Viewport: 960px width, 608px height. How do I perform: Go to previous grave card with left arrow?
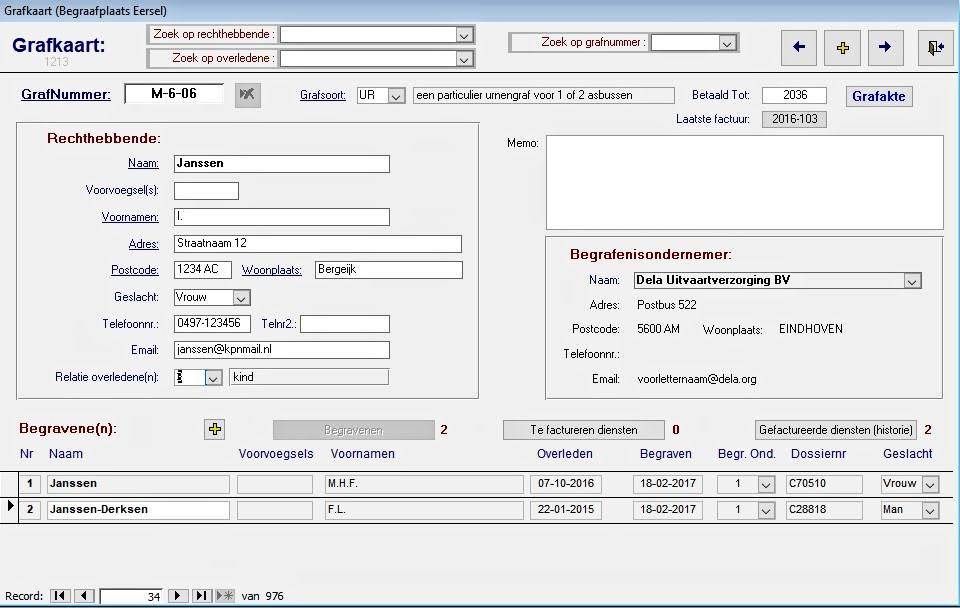[798, 47]
